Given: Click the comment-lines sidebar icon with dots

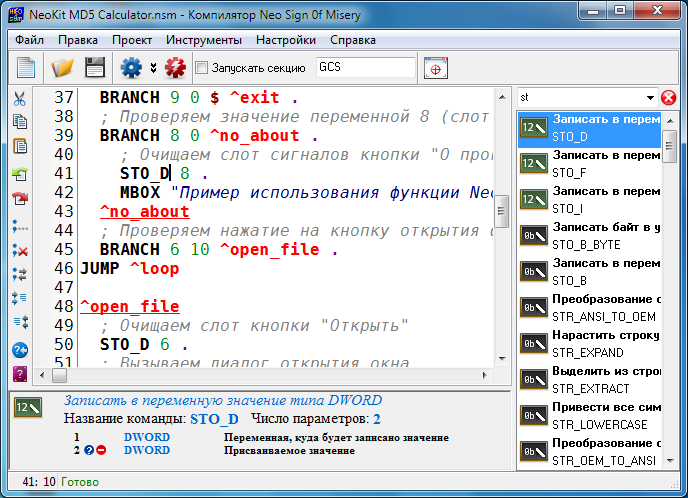Looking at the screenshot, I should [20, 227].
